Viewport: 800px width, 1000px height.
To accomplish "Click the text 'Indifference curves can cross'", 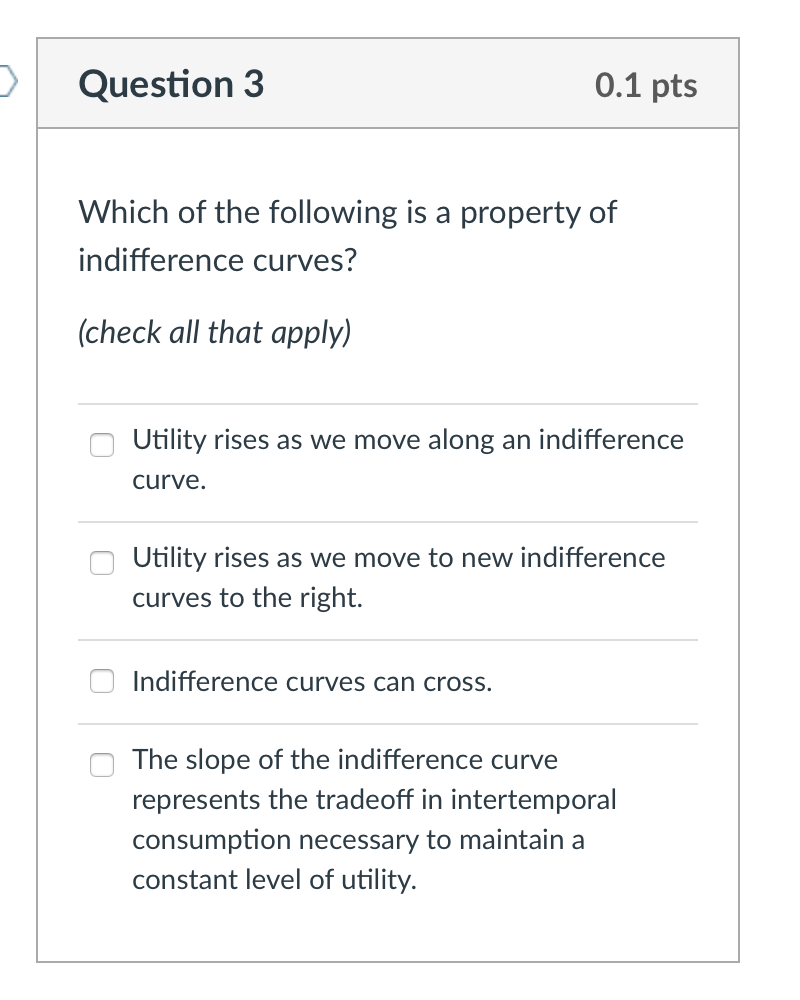I will [311, 681].
